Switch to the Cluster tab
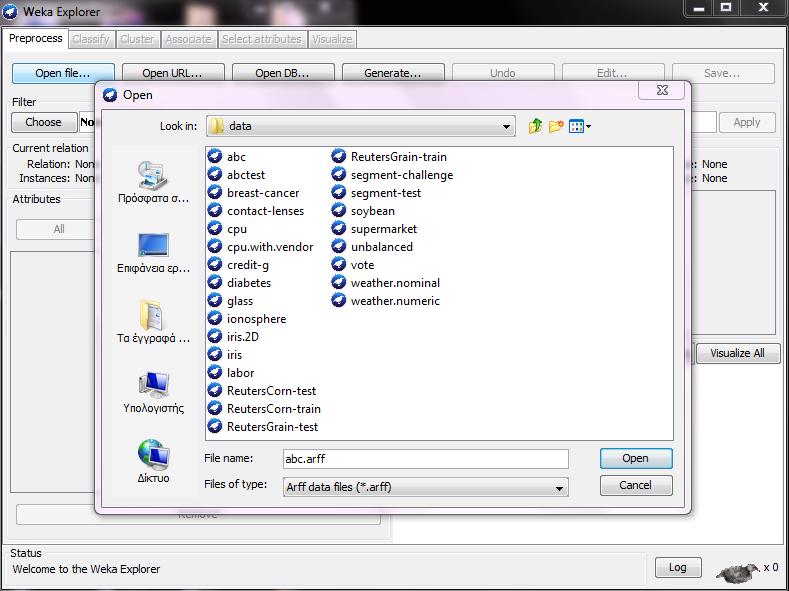This screenshot has width=789, height=591. [137, 39]
